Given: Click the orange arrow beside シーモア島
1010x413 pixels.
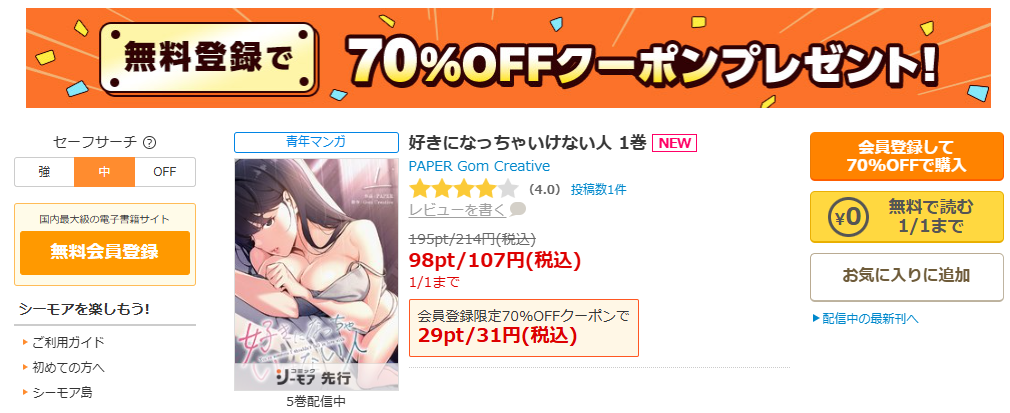Looking at the screenshot, I should [25, 392].
